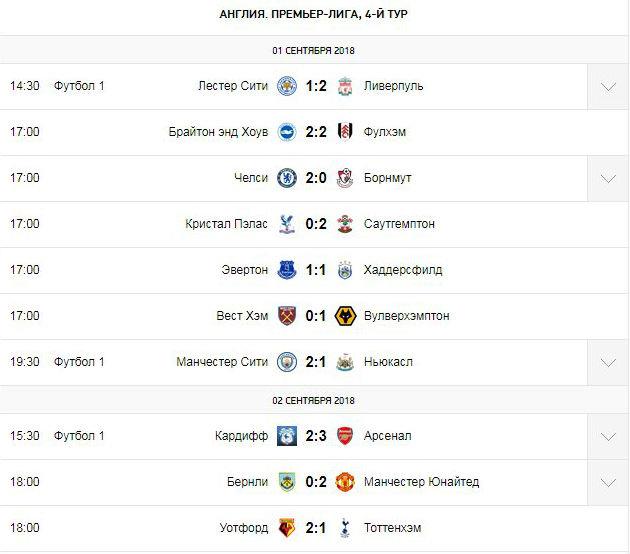Click the Wolverhampton wolf crest

345,316
